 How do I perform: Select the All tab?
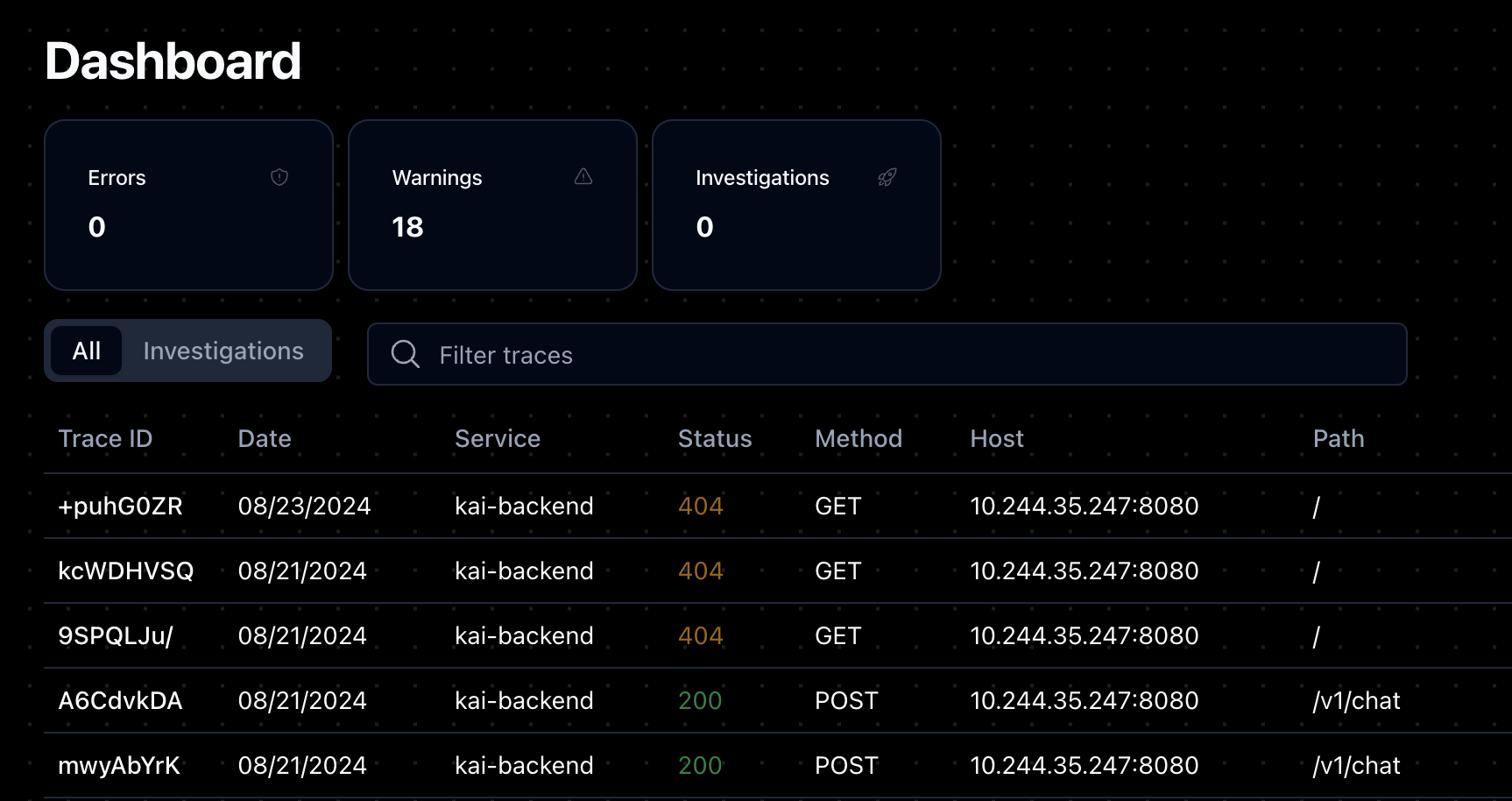87,351
